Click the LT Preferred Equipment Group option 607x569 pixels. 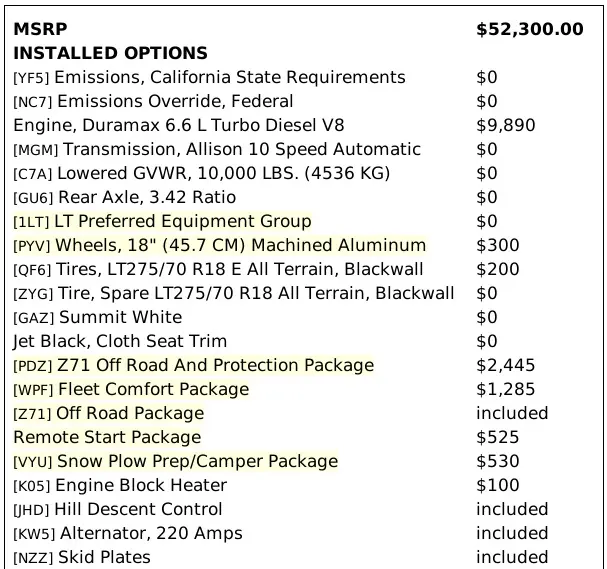[182, 221]
